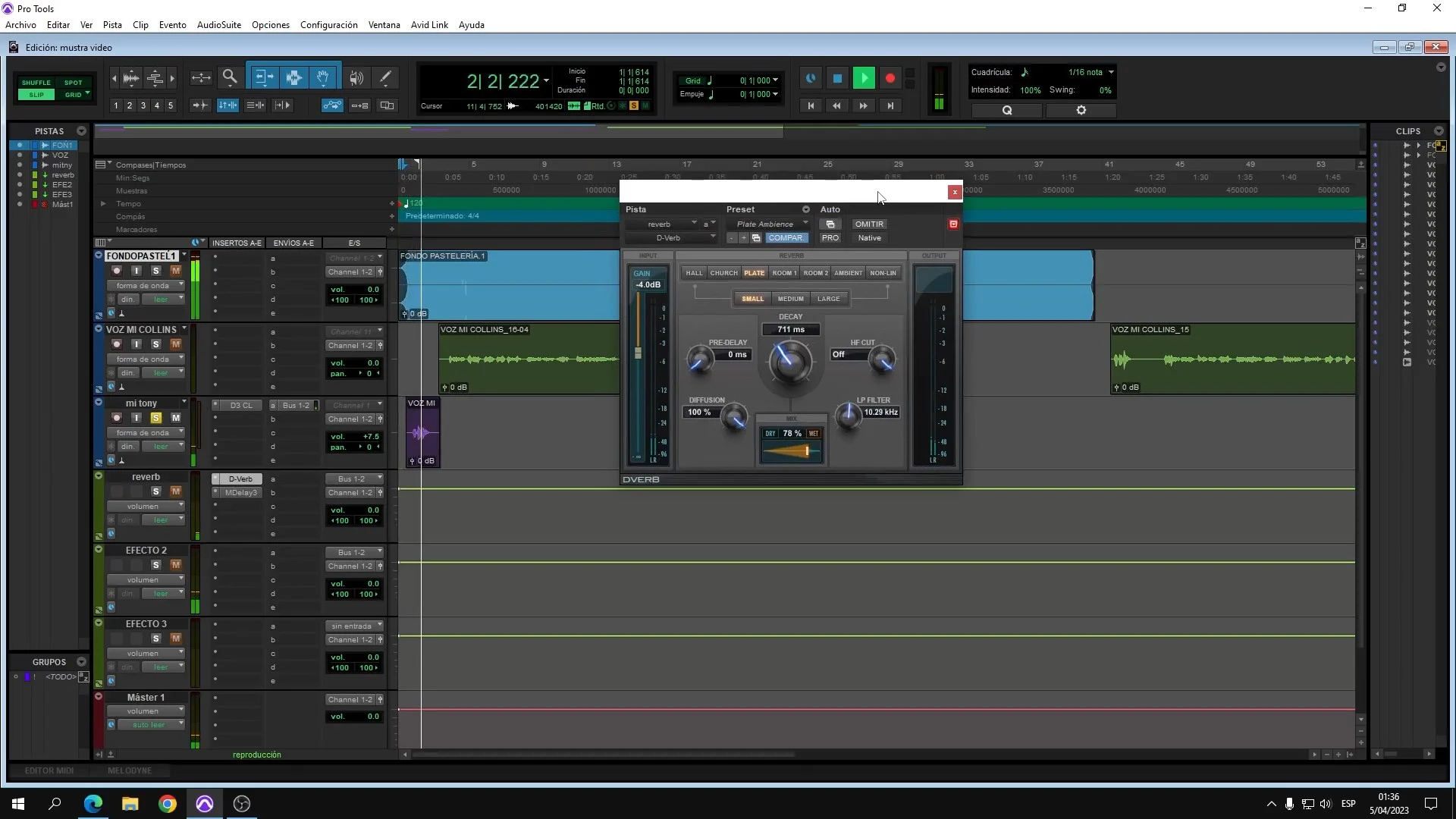Click OMITIR bypass button in D-Verb

[869, 224]
